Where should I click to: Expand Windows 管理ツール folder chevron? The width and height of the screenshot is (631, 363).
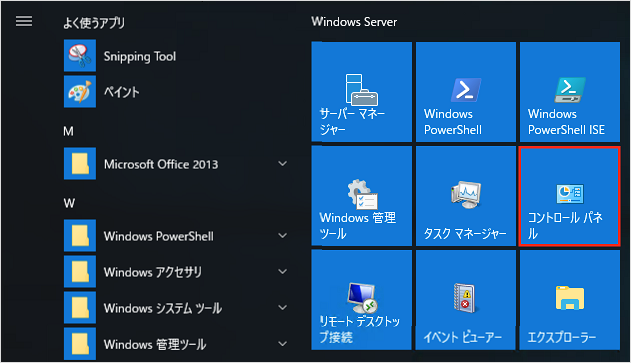point(283,344)
